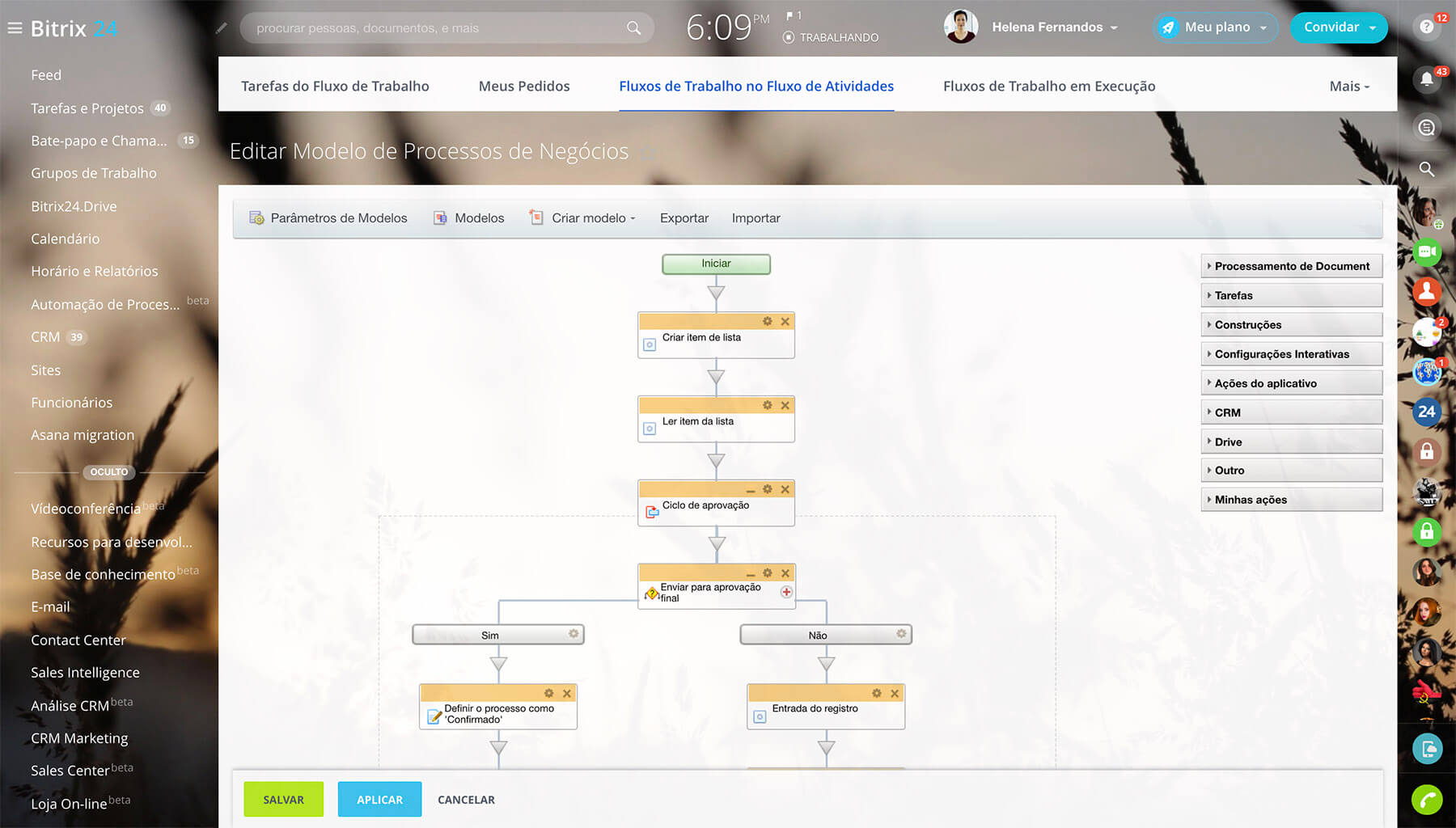Click the notifications bell icon
This screenshot has width=1456, height=828.
(1427, 79)
